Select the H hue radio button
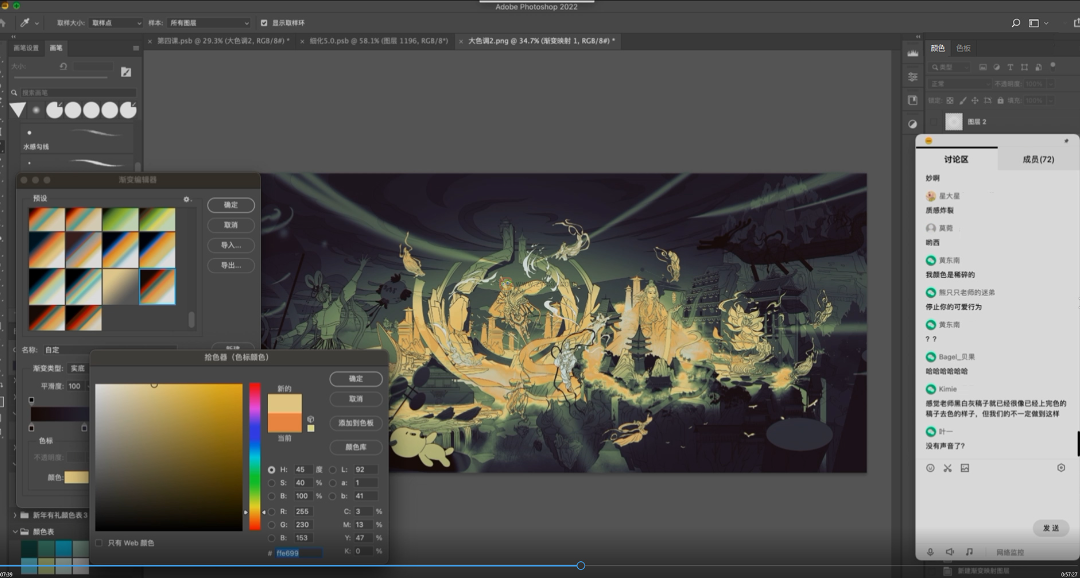The height and width of the screenshot is (578, 1080). (x=271, y=469)
